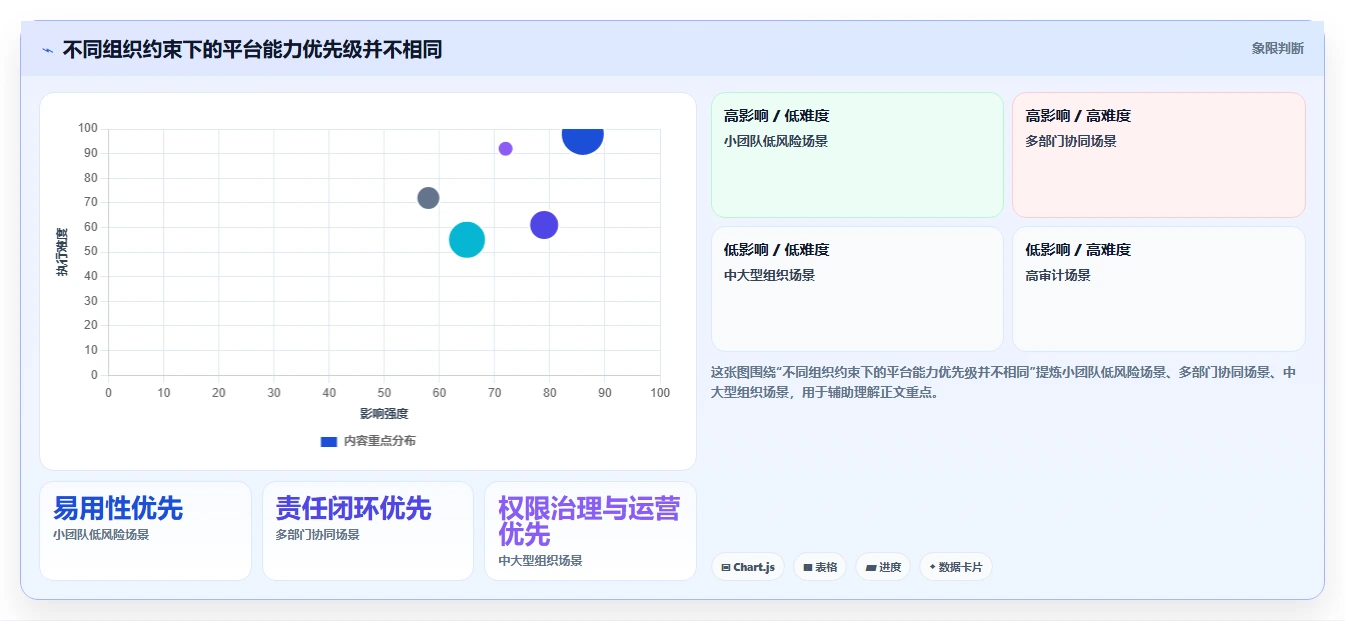The image size is (1345, 621).
Task: Select the 低影响 / 高难度 quadrant card
Action: (1158, 289)
